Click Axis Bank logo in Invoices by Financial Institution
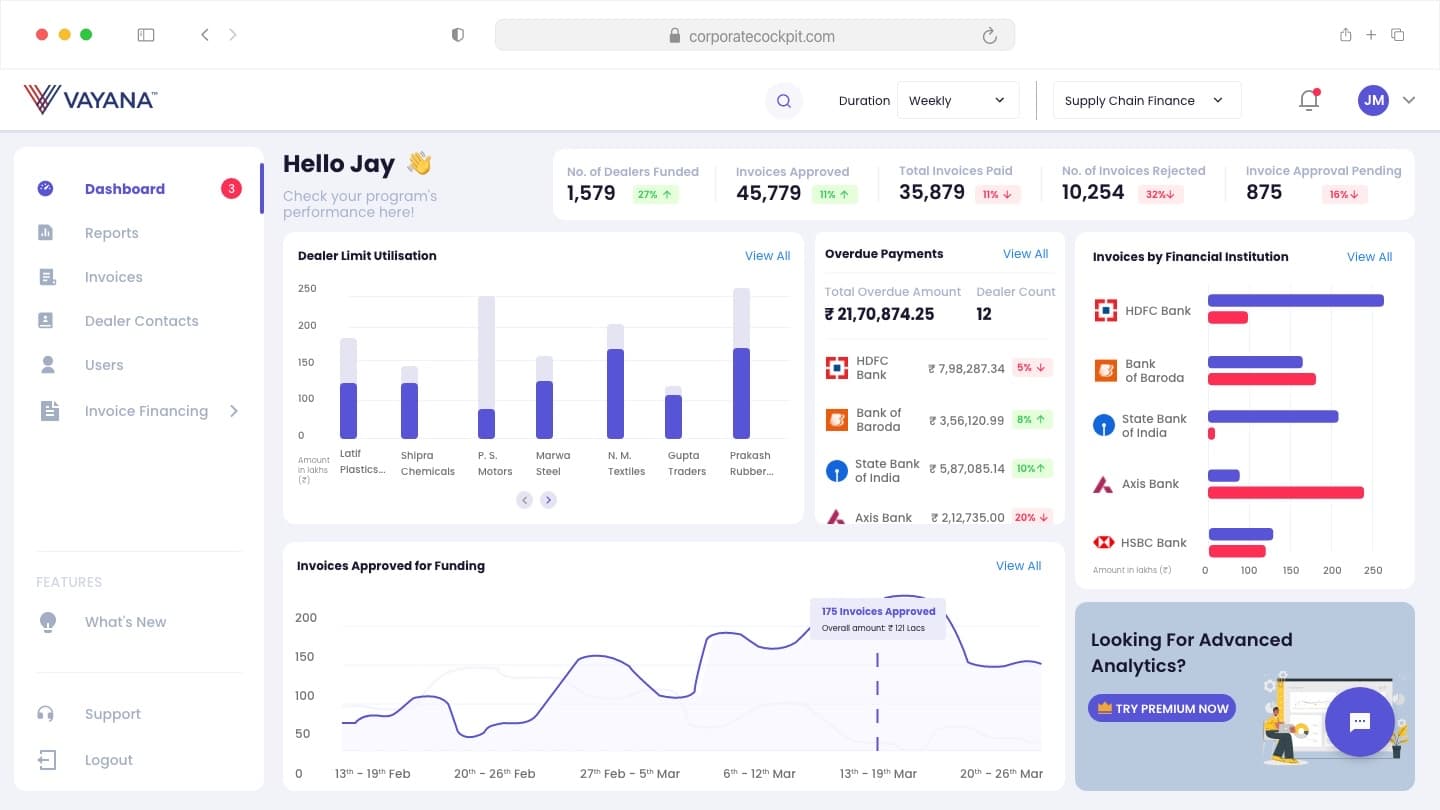The width and height of the screenshot is (1440, 810). point(1103,484)
